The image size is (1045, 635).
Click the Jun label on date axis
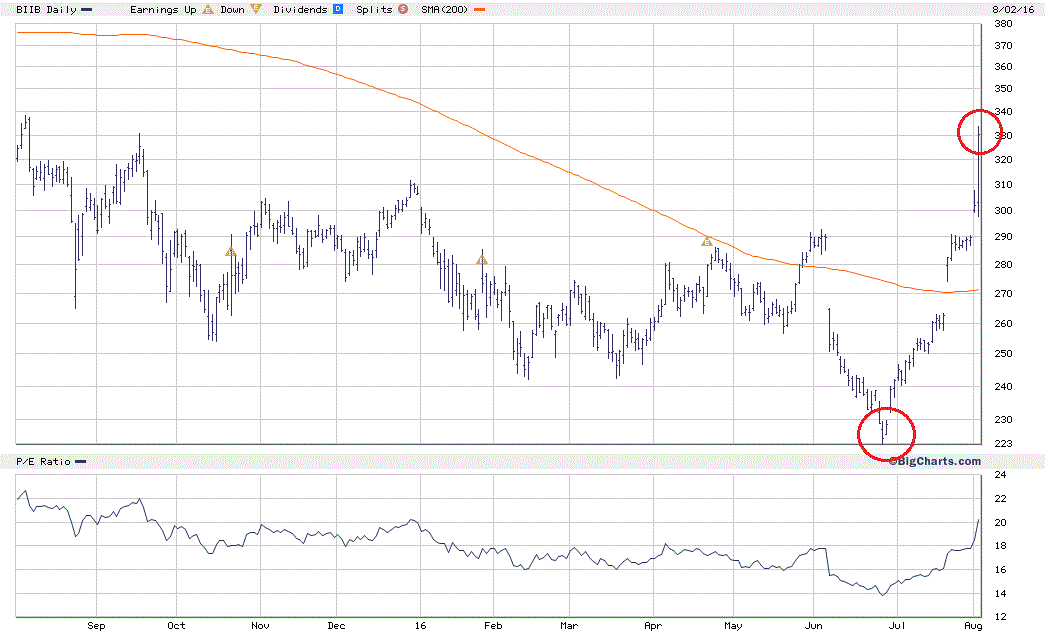[x=814, y=626]
